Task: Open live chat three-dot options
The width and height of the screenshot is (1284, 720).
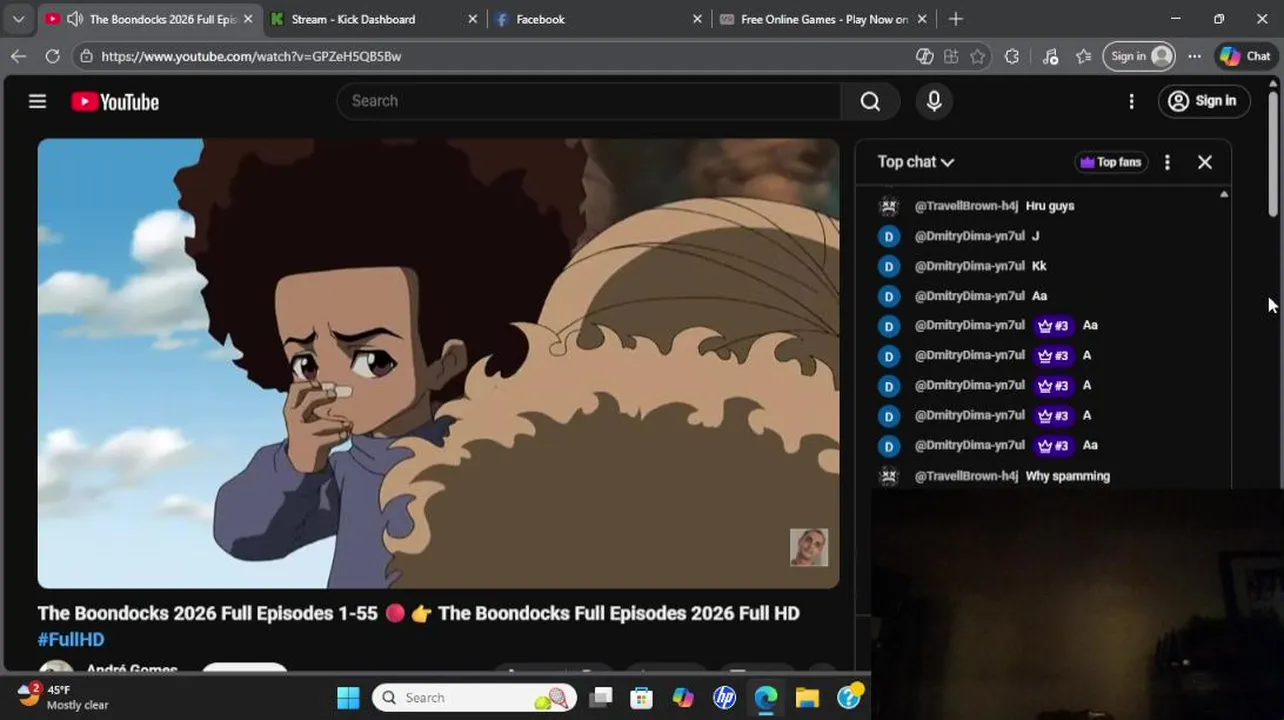Action: 1167,162
